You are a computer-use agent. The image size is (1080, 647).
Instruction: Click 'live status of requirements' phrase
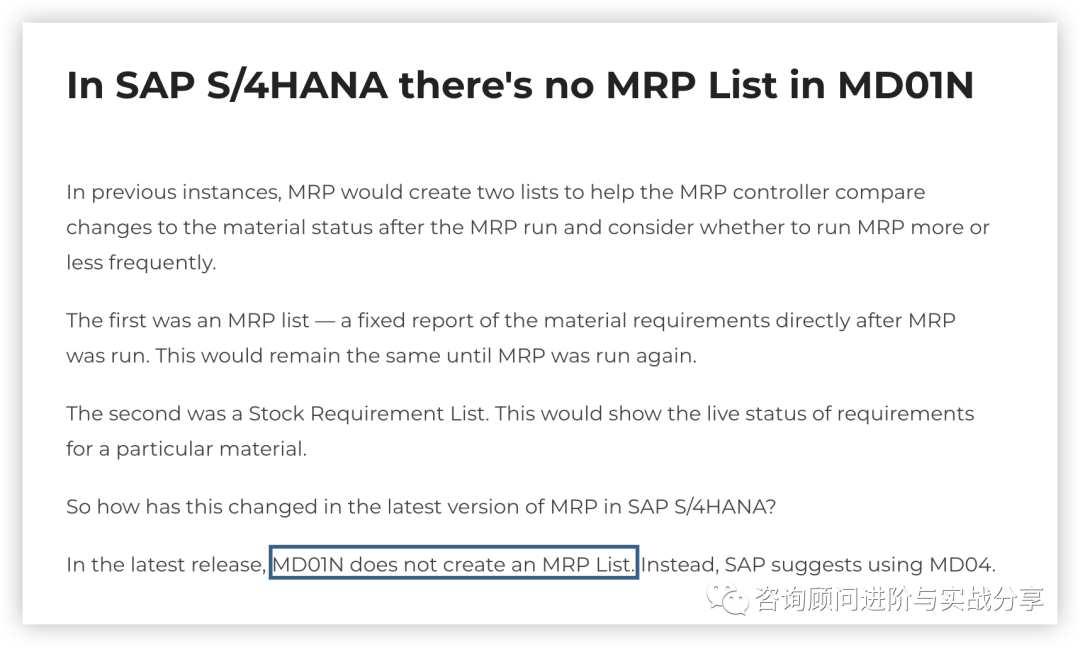point(821,413)
